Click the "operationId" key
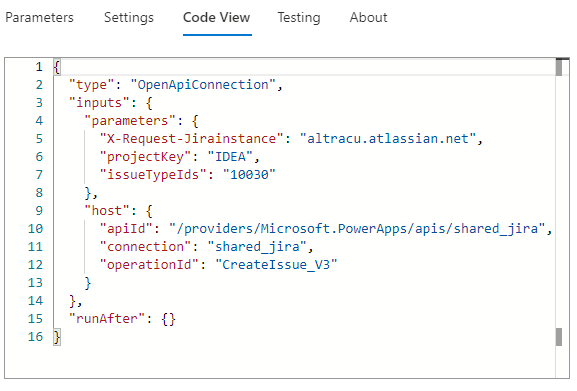 (x=149, y=265)
